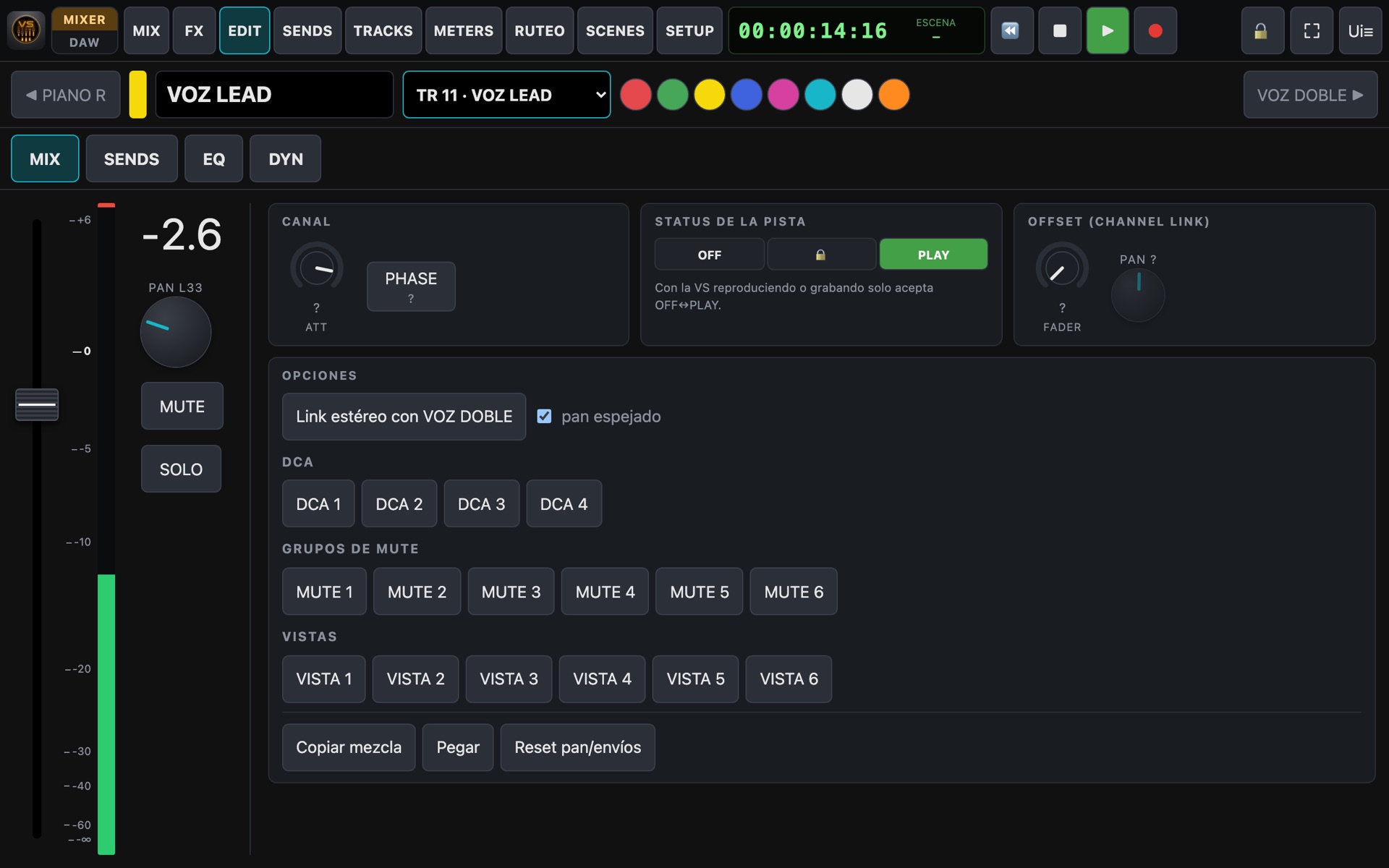Image resolution: width=1389 pixels, height=868 pixels.
Task: Set track status to OFF
Action: point(709,255)
